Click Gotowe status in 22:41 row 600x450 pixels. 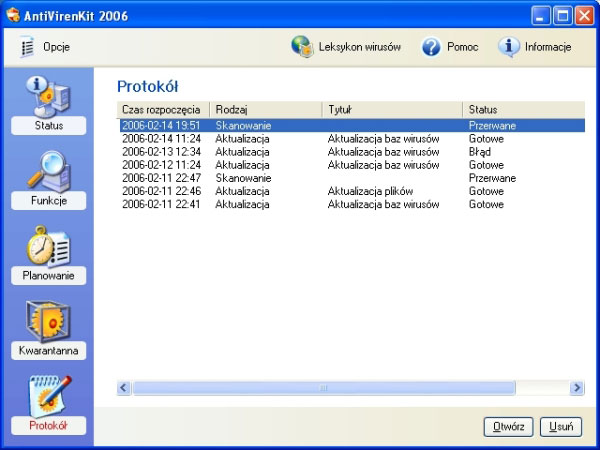pos(486,204)
